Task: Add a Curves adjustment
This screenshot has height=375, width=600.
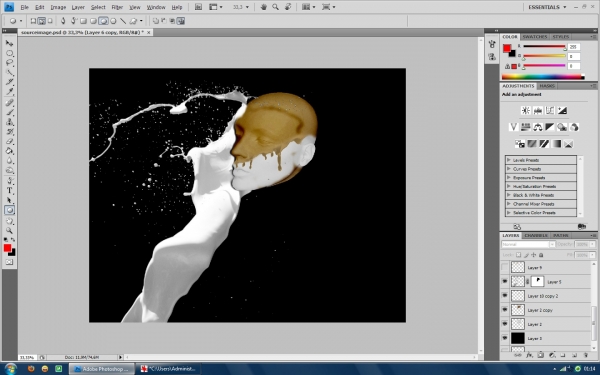Action: click(x=550, y=111)
